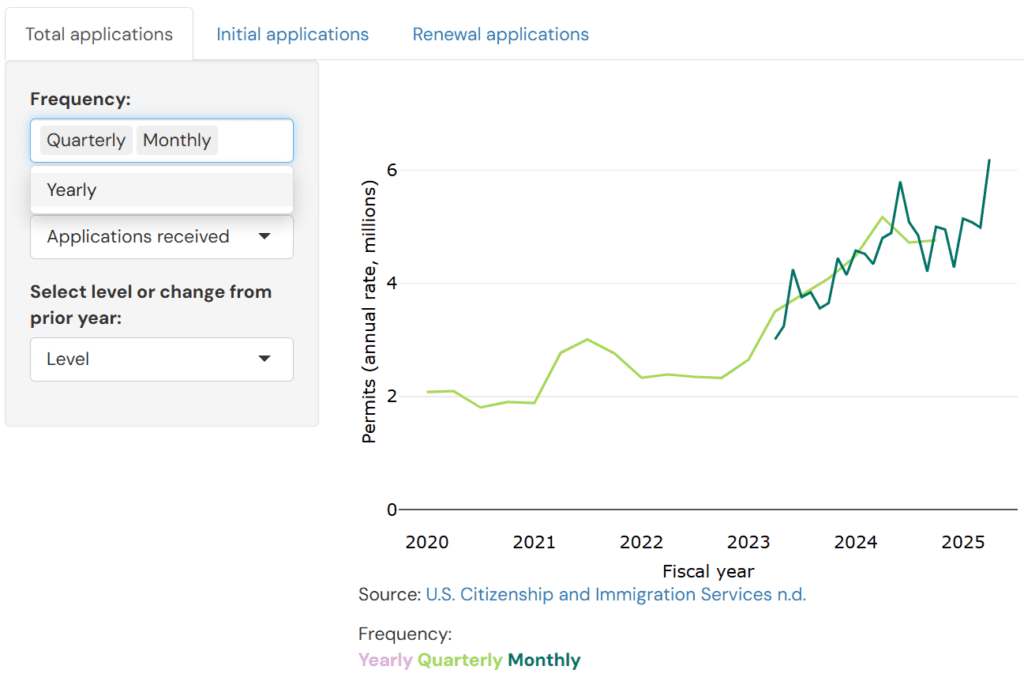
Task: Click the y-axis value 0
Action: click(392, 509)
